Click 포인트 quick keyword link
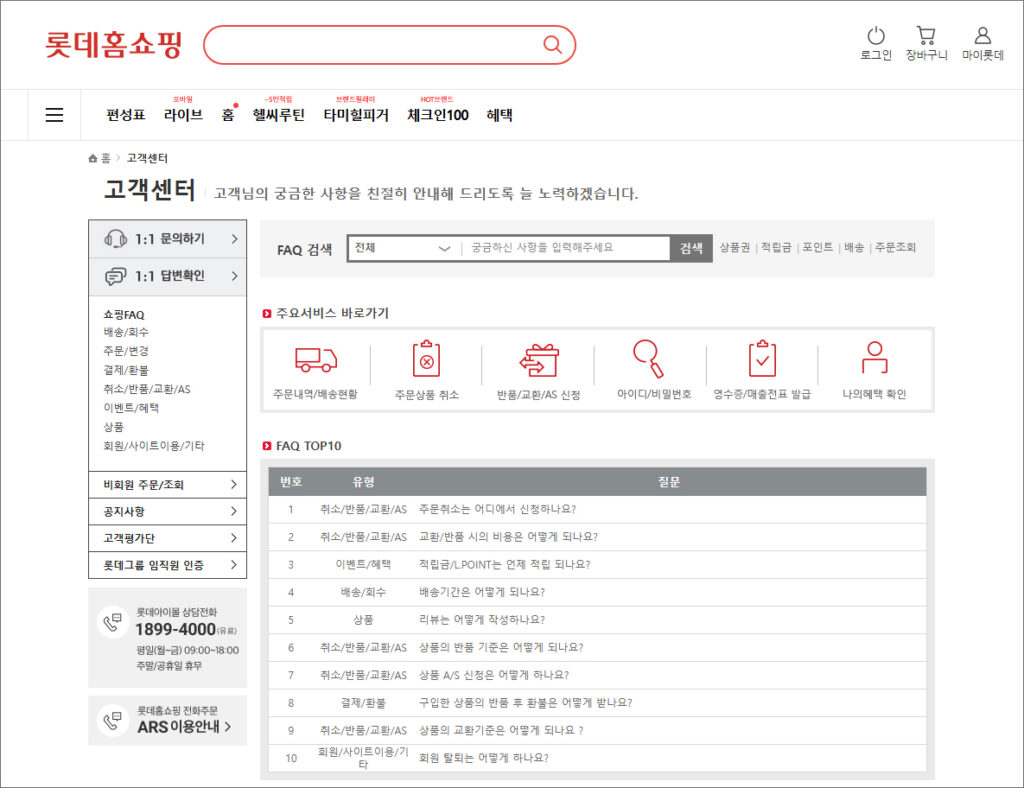Image resolution: width=1024 pixels, height=788 pixels. click(x=818, y=247)
